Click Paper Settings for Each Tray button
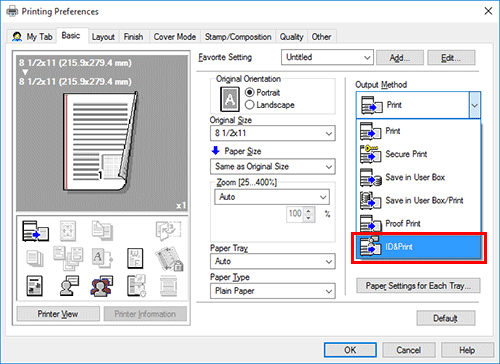The width and height of the screenshot is (500, 364). point(418,286)
